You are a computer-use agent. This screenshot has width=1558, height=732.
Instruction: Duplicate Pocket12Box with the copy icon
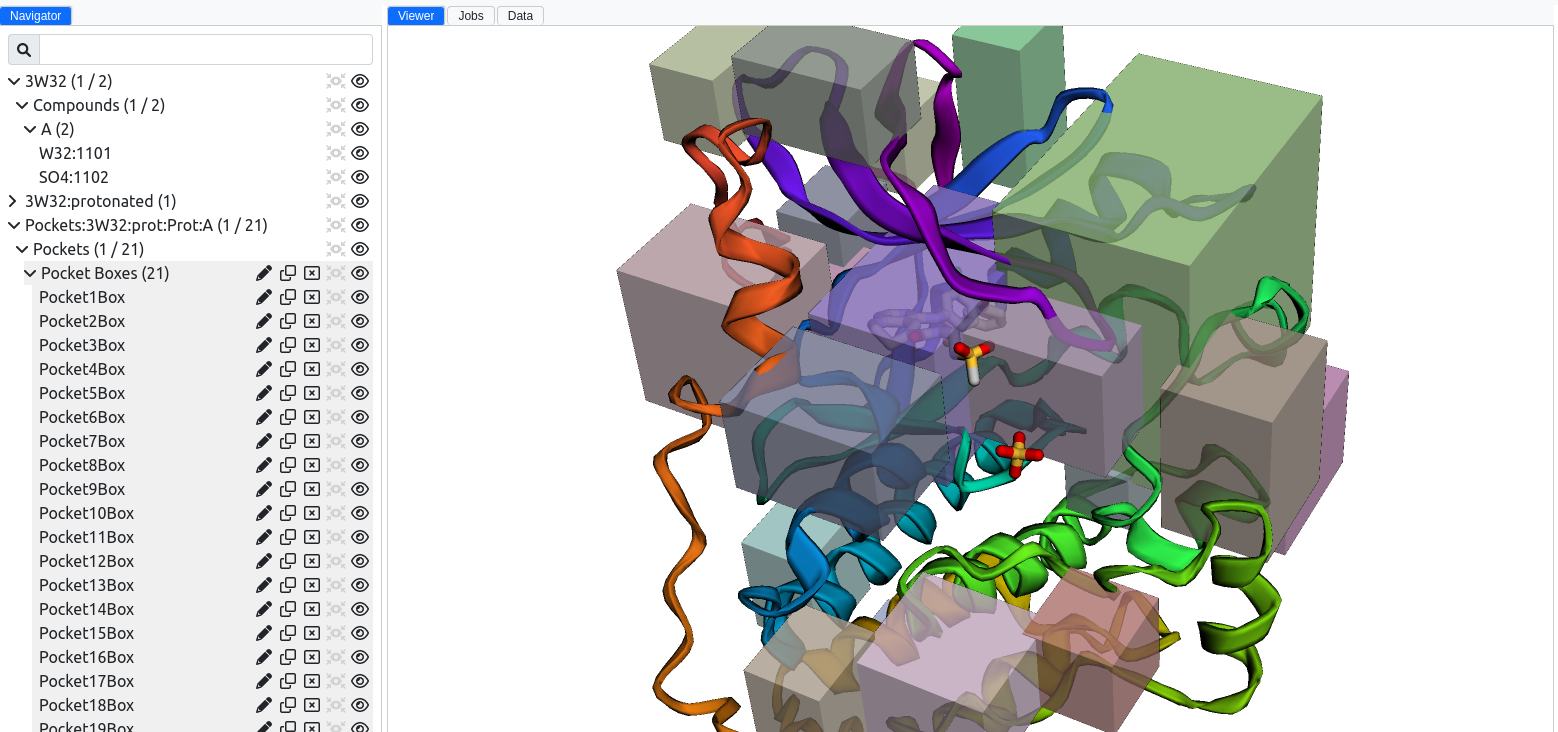288,561
